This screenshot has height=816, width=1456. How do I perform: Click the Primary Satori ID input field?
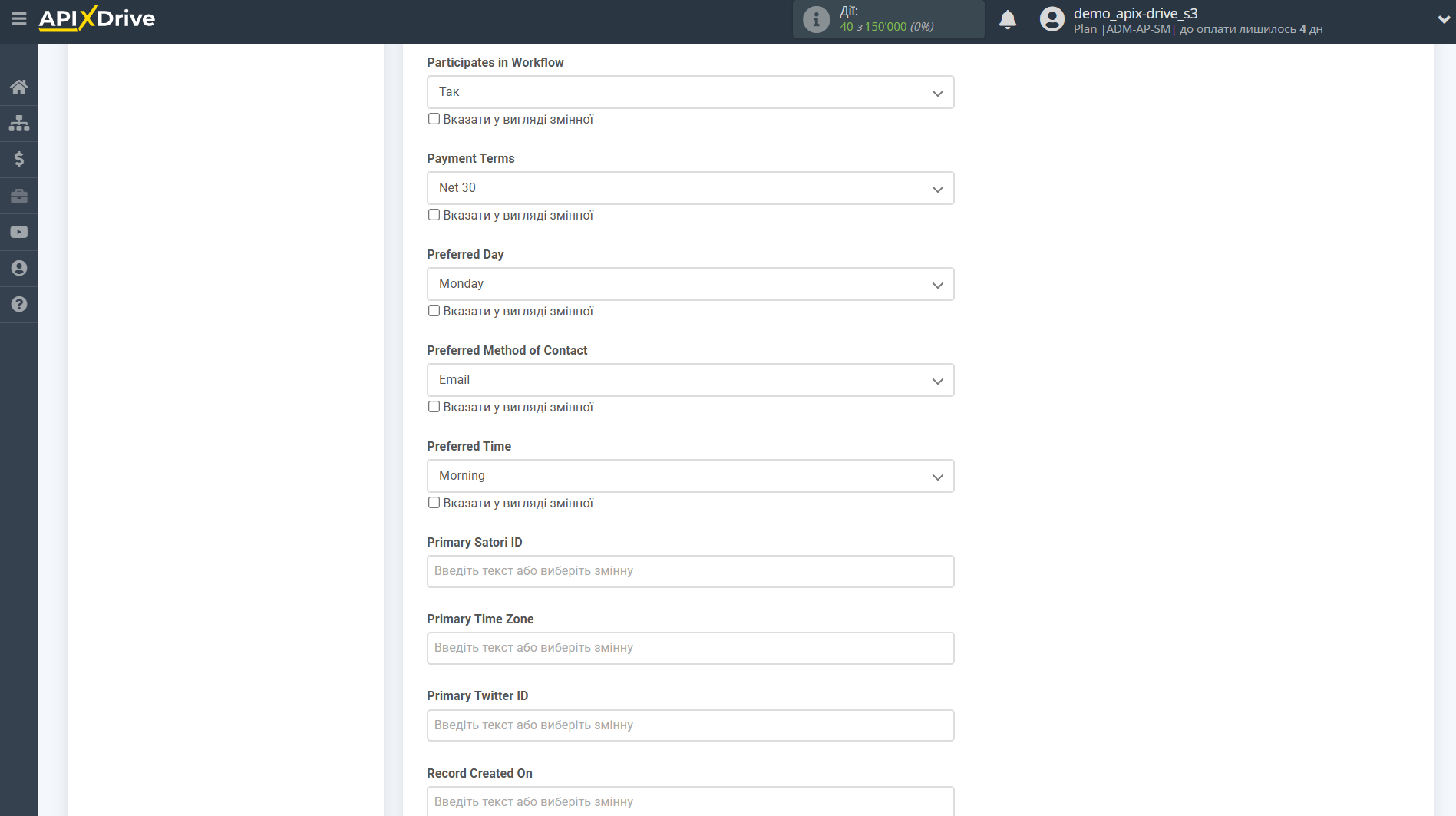pos(690,571)
